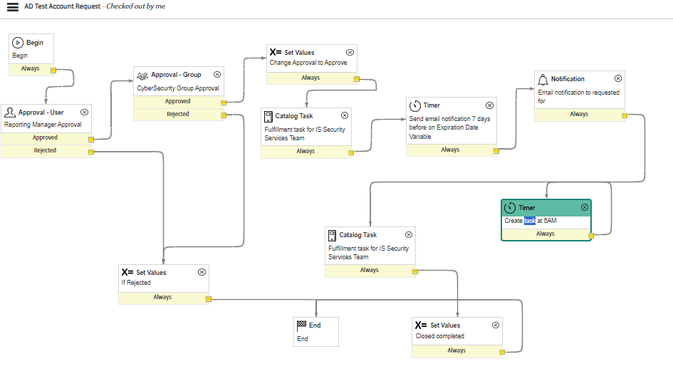Select the Approval - User person icon
This screenshot has height=386, width=673.
click(x=10, y=112)
